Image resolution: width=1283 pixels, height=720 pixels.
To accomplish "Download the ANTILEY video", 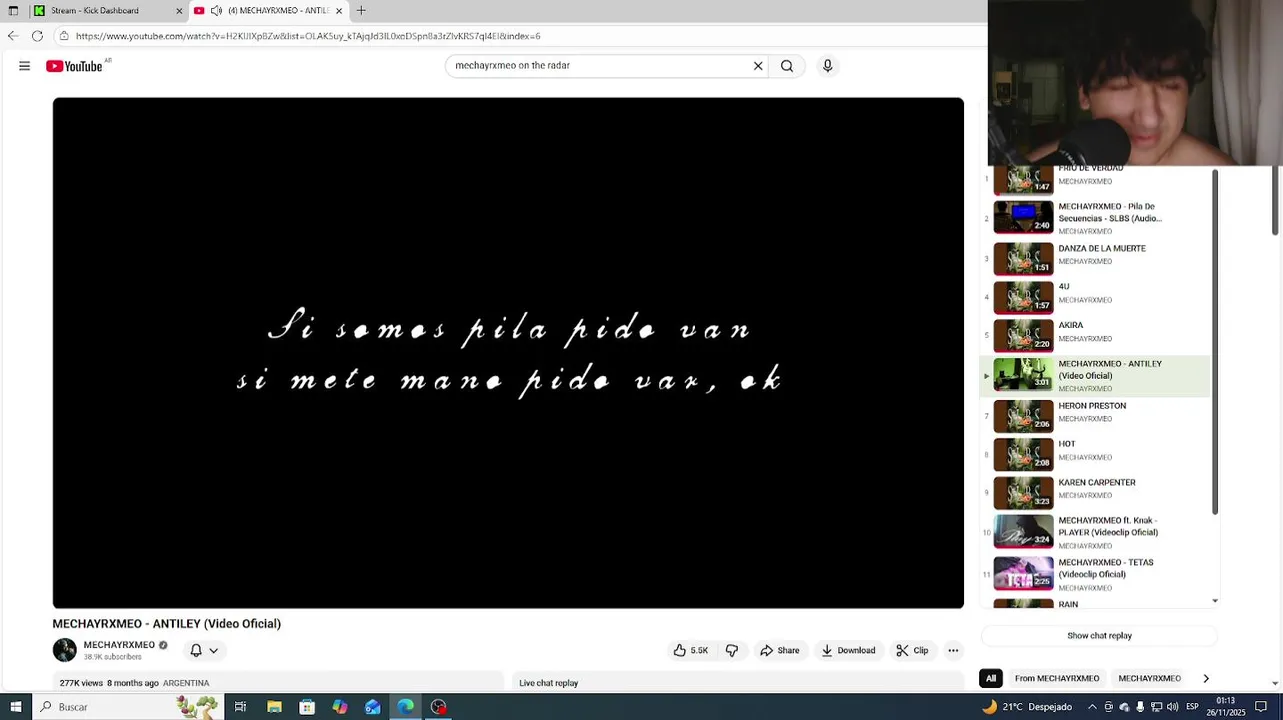I will 848,650.
